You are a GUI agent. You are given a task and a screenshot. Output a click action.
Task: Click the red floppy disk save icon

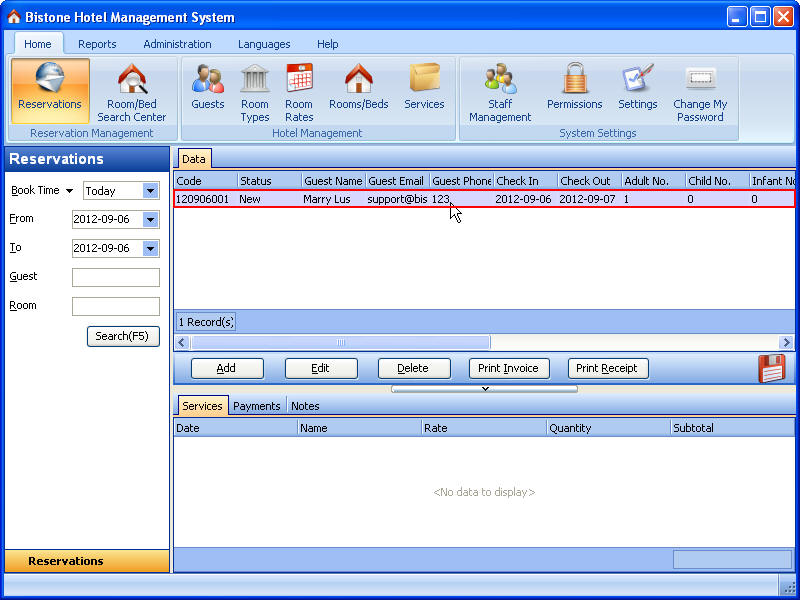pos(772,368)
